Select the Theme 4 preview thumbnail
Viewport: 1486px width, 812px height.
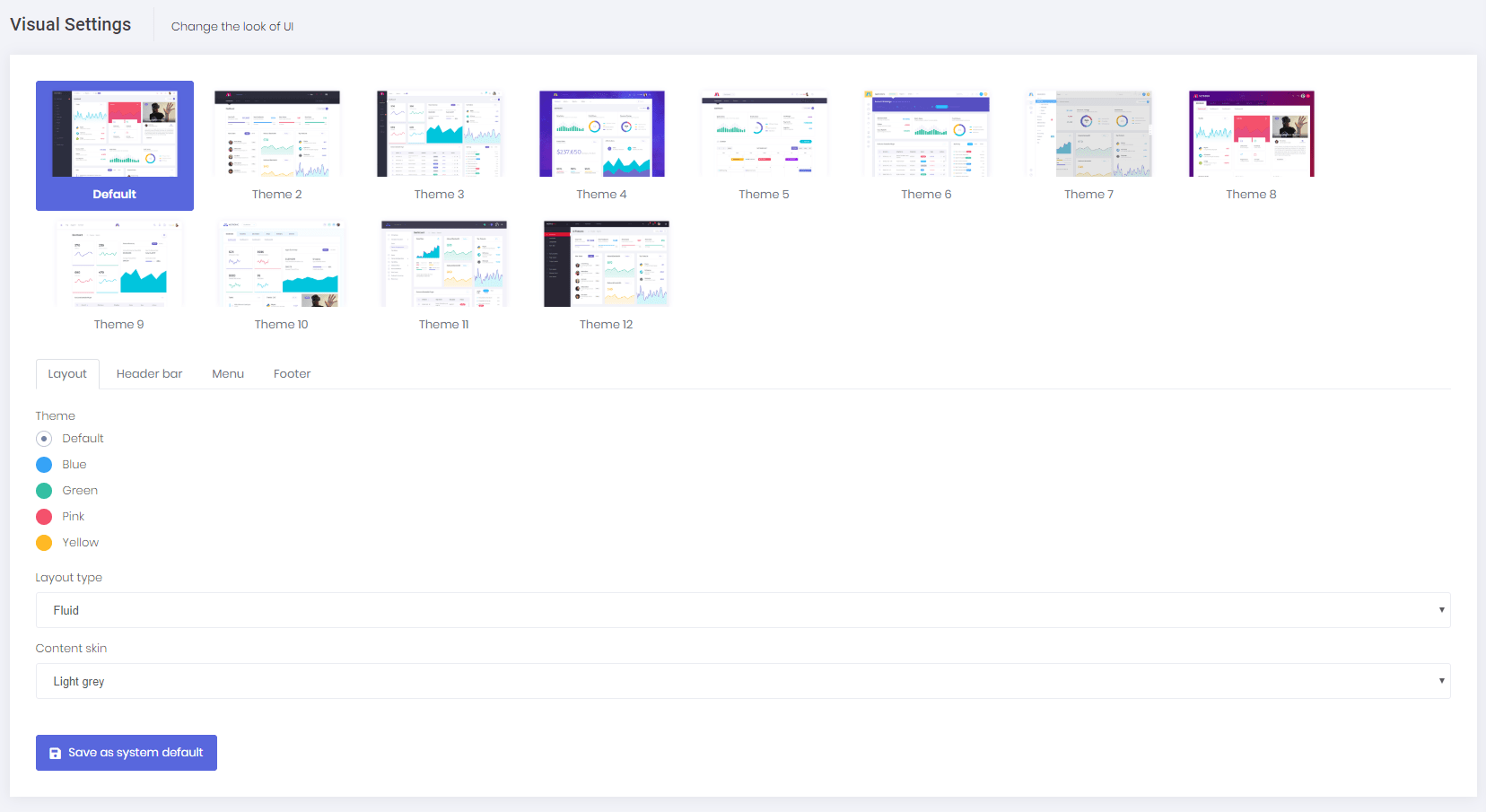coord(601,135)
